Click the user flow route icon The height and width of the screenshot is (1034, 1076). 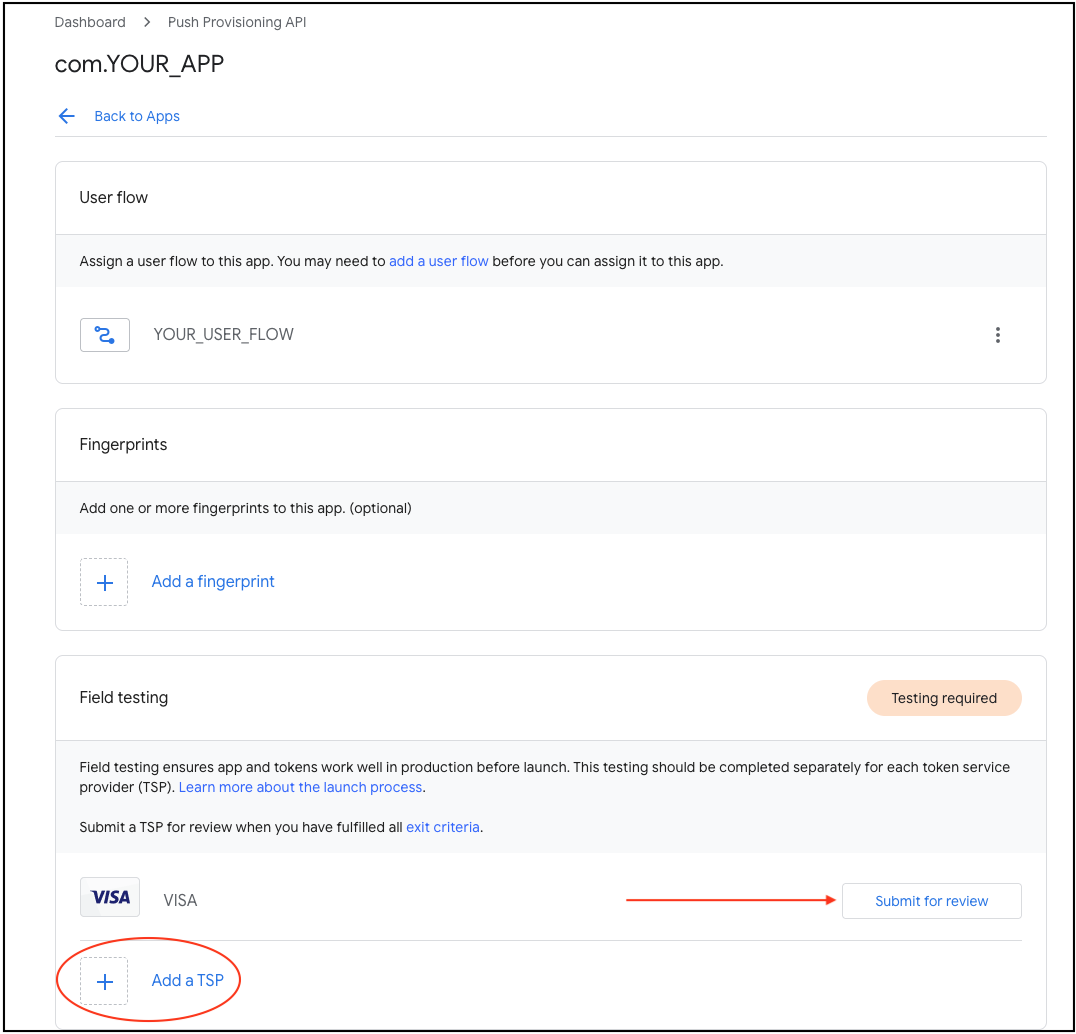[104, 335]
